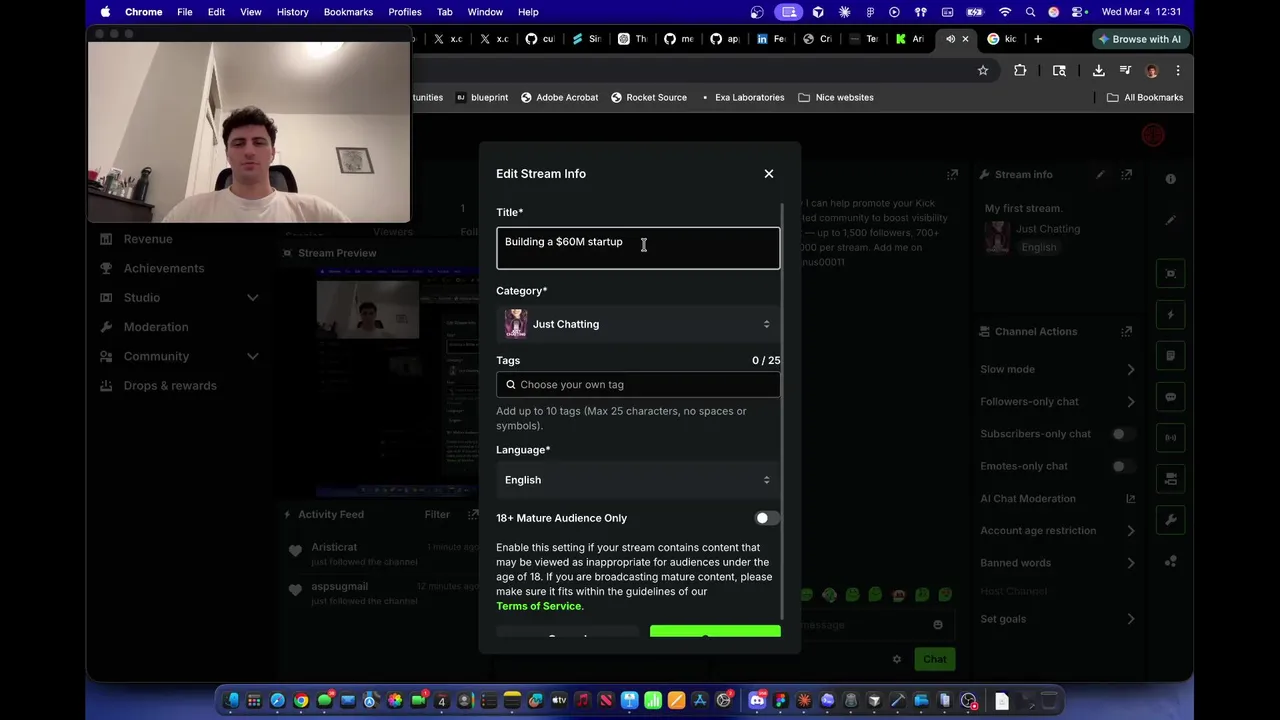Click the pencil icon in right toolbar
The image size is (1280, 720).
pos(1171,220)
